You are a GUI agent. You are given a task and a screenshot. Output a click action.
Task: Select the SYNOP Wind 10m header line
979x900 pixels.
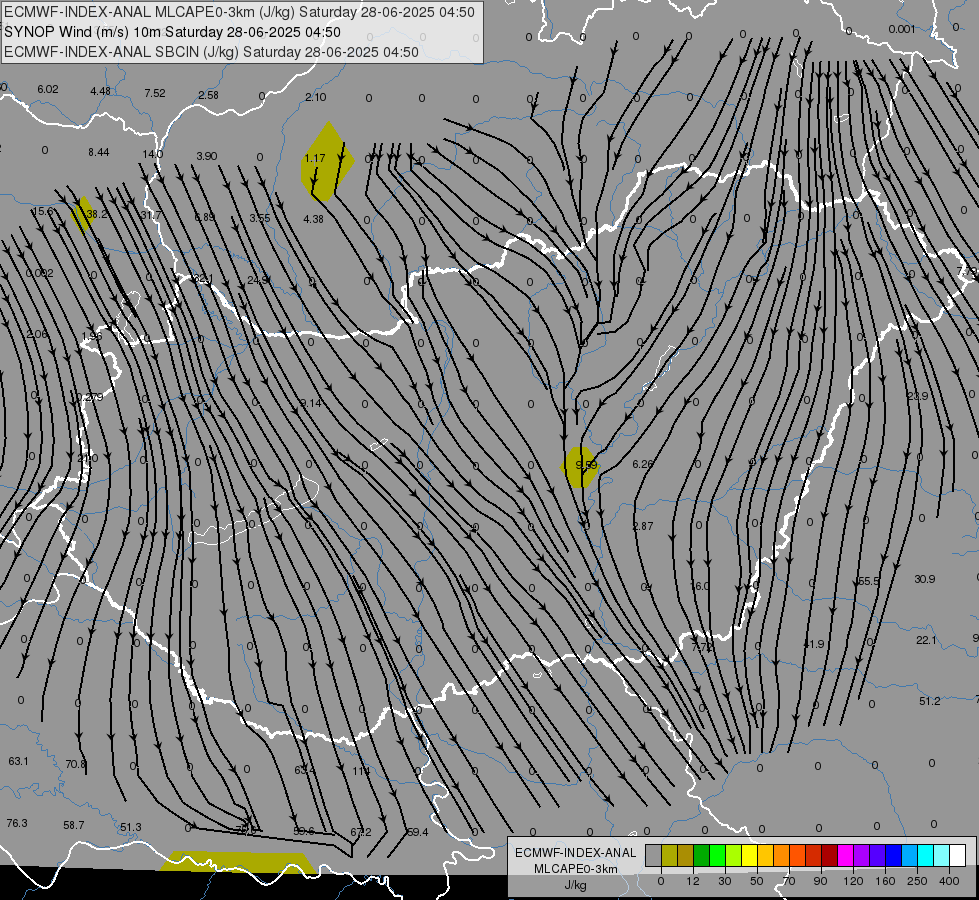(172, 32)
